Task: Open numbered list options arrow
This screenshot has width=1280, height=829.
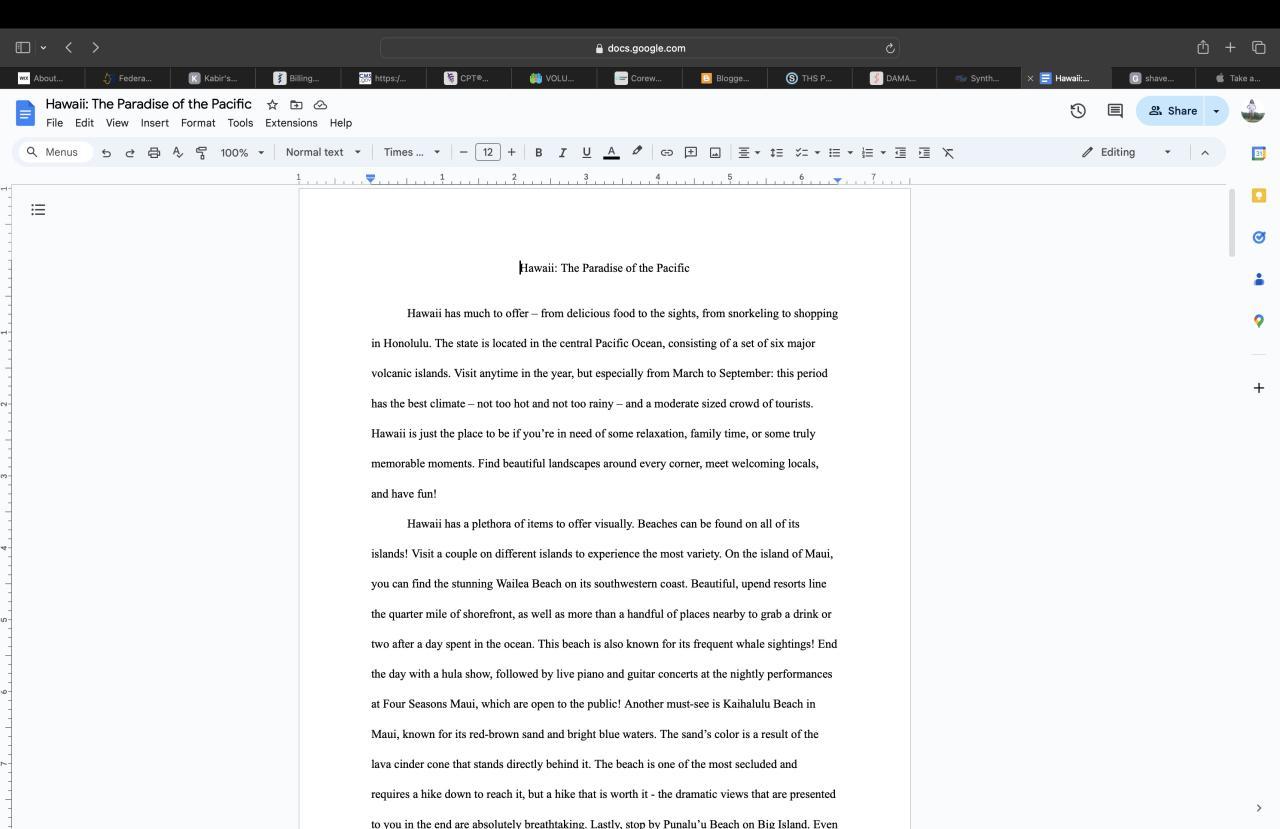Action: pos(883,152)
